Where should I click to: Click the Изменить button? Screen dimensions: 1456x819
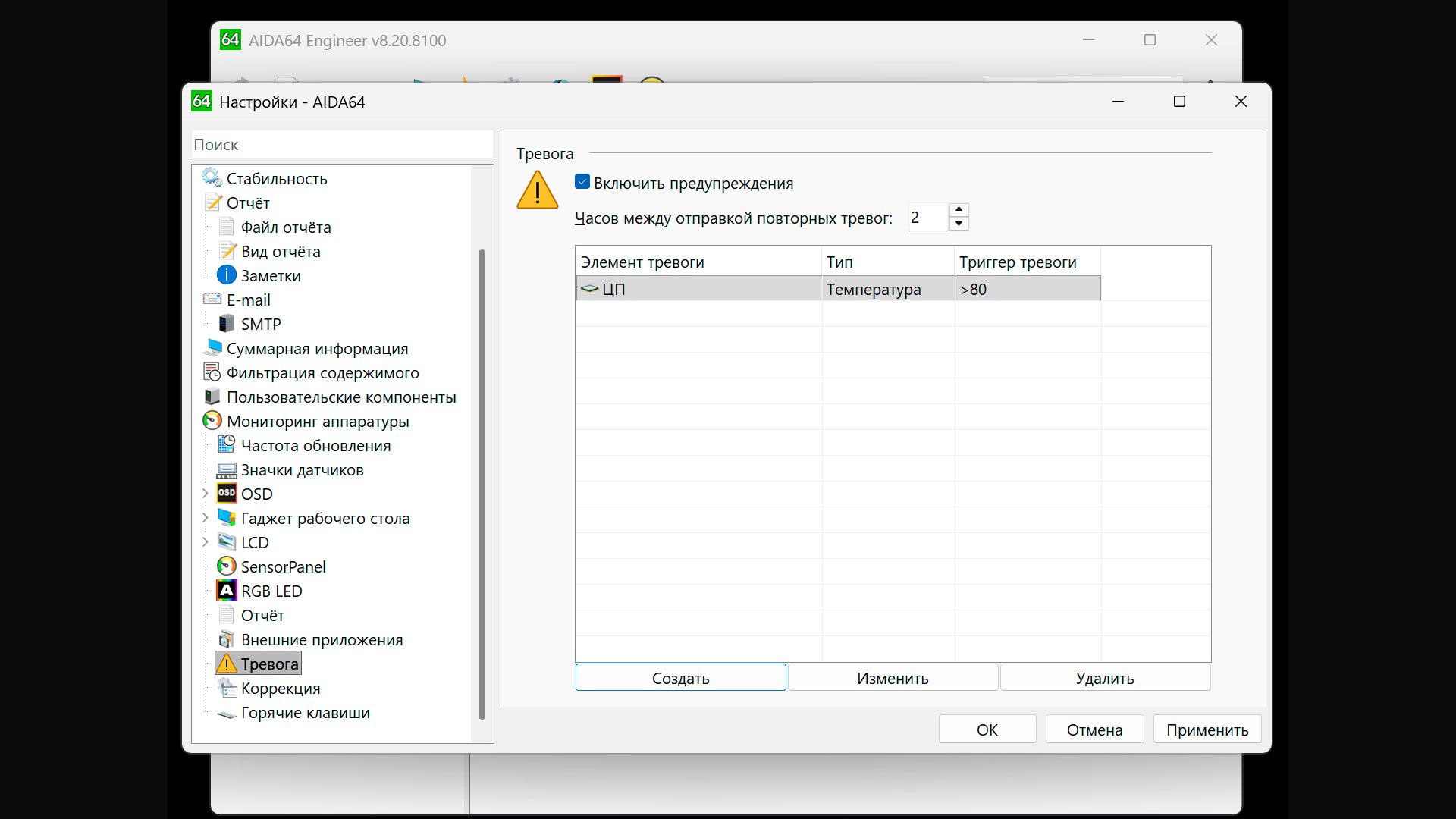893,678
